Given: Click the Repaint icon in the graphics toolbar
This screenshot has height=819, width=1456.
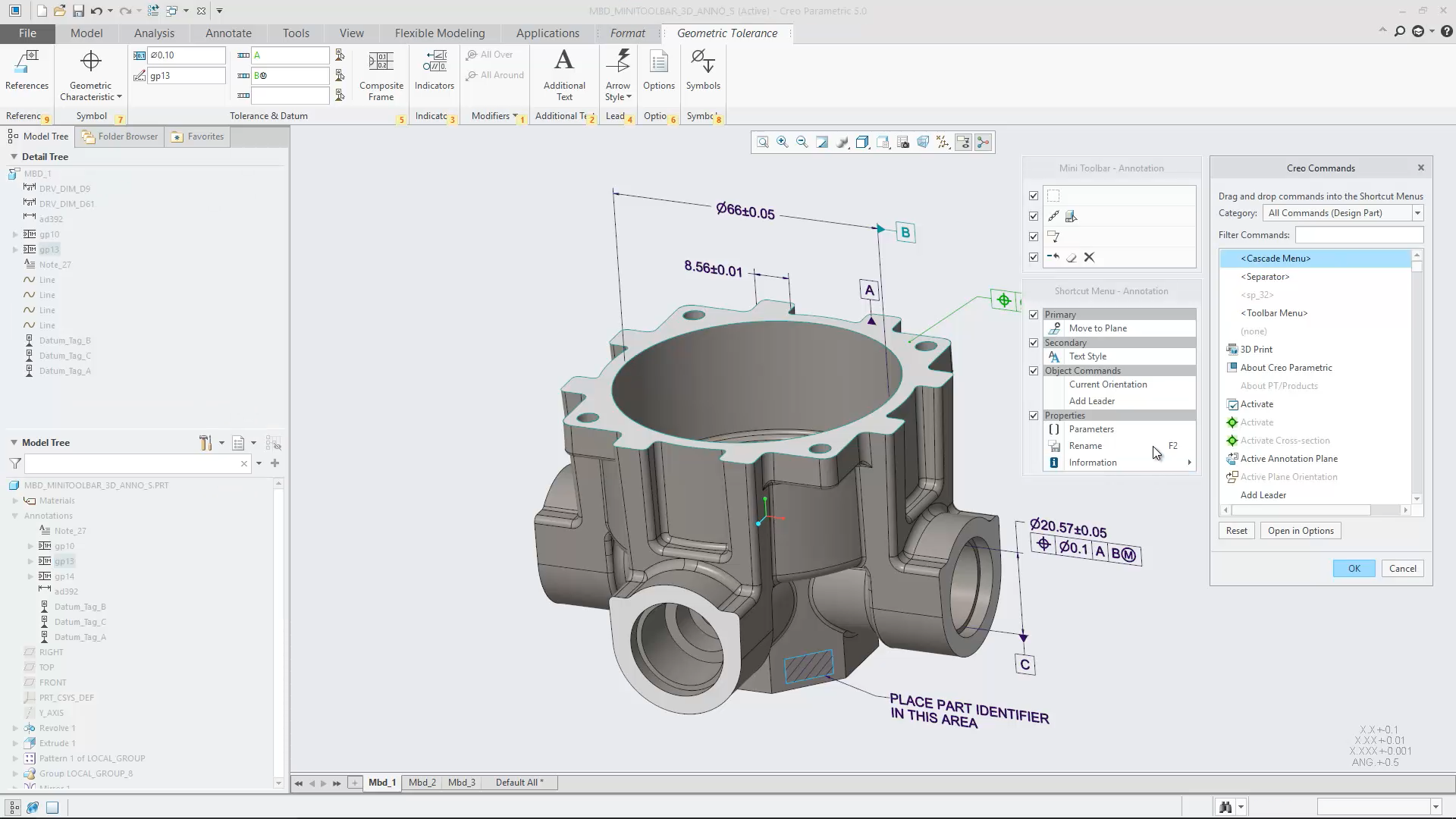Looking at the screenshot, I should (822, 143).
